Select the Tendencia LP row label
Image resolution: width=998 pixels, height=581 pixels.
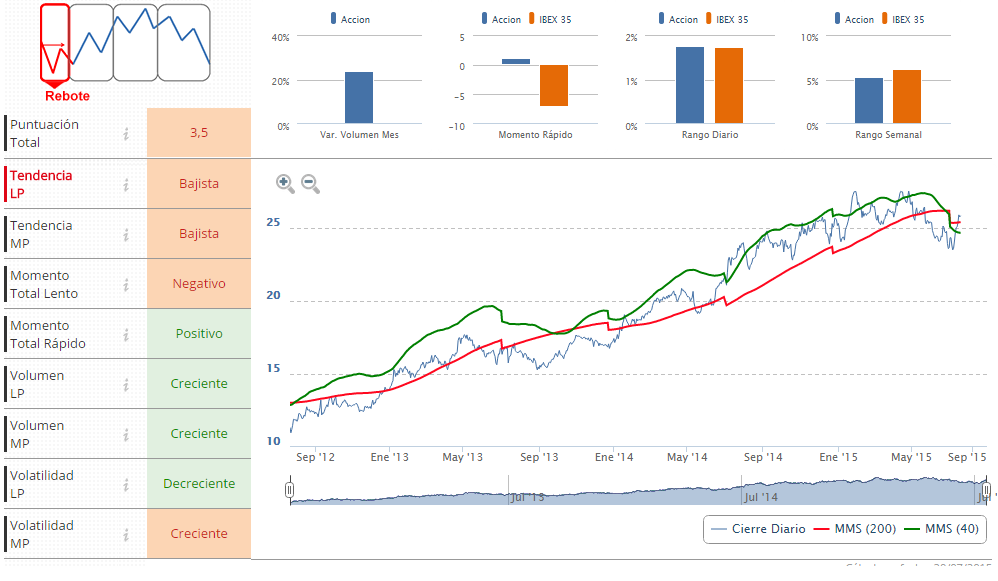(x=41, y=184)
